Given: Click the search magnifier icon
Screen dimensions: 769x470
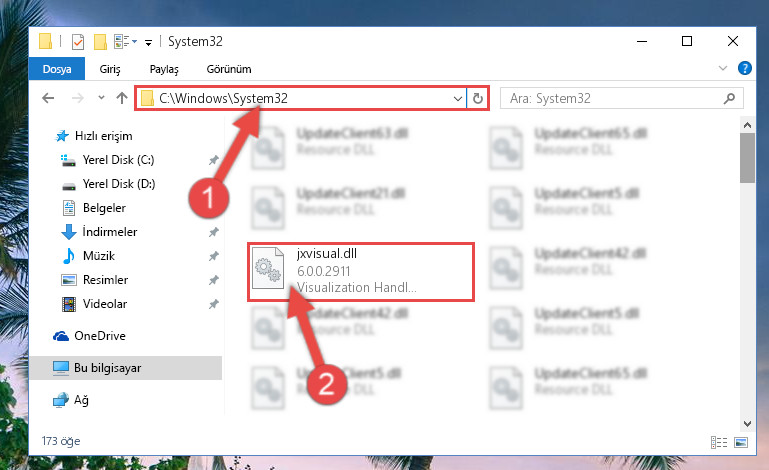Looking at the screenshot, I should point(729,99).
